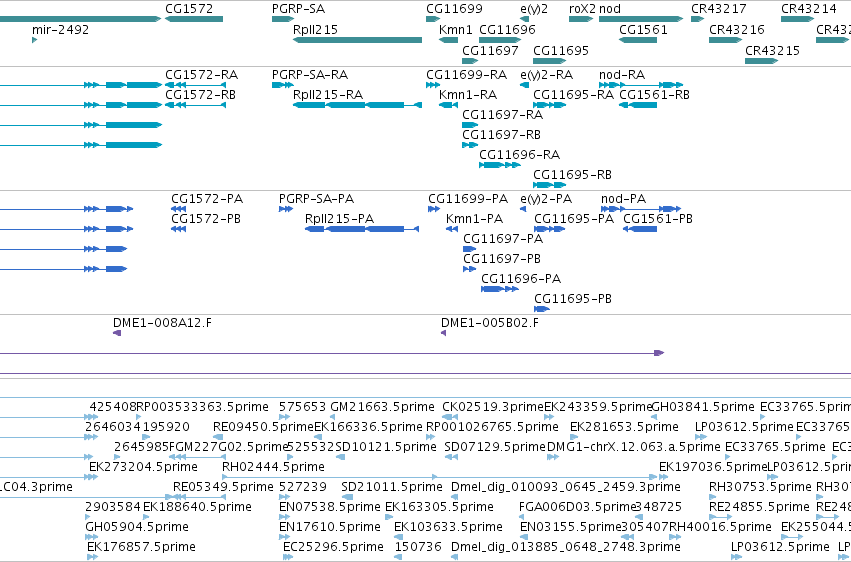Select the Kmn1 gene label
The image size is (851, 562).
click(x=456, y=30)
